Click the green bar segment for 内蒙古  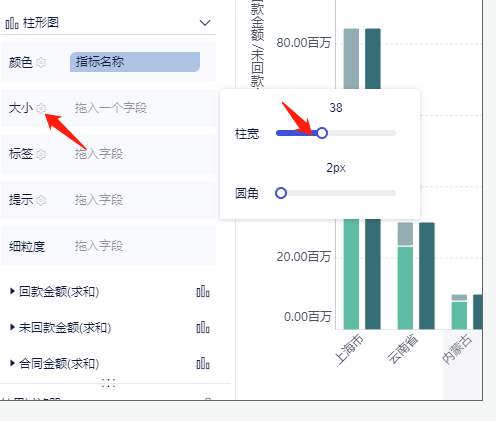pyautogui.click(x=459, y=315)
